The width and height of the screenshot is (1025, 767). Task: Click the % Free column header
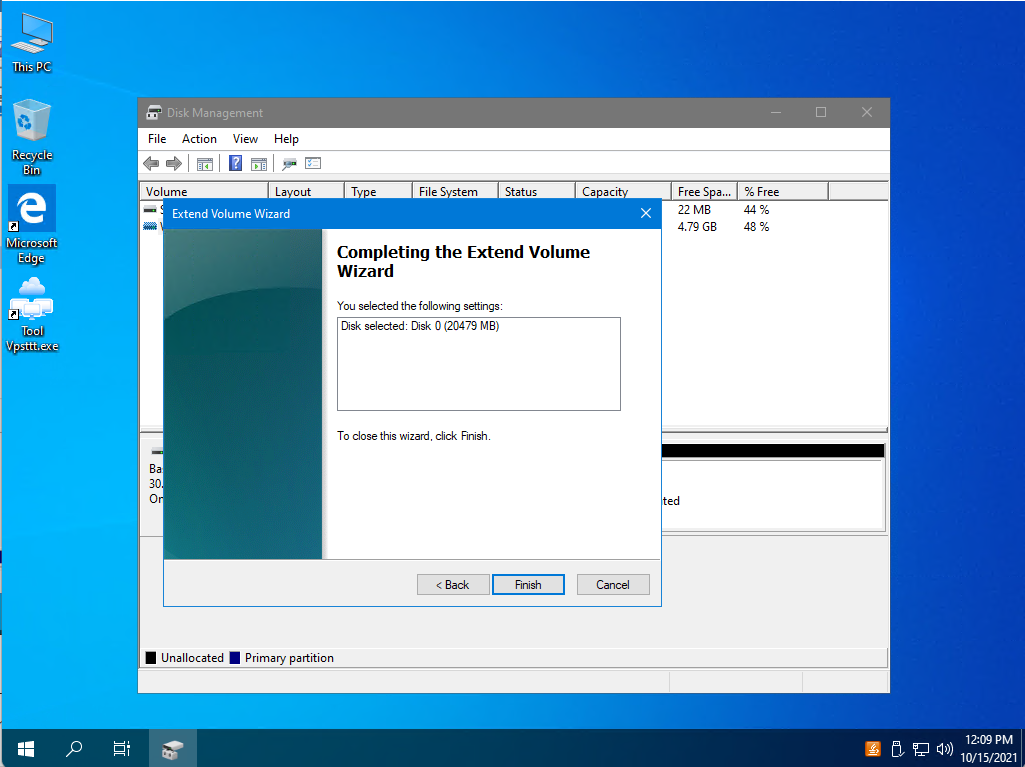[x=783, y=192]
